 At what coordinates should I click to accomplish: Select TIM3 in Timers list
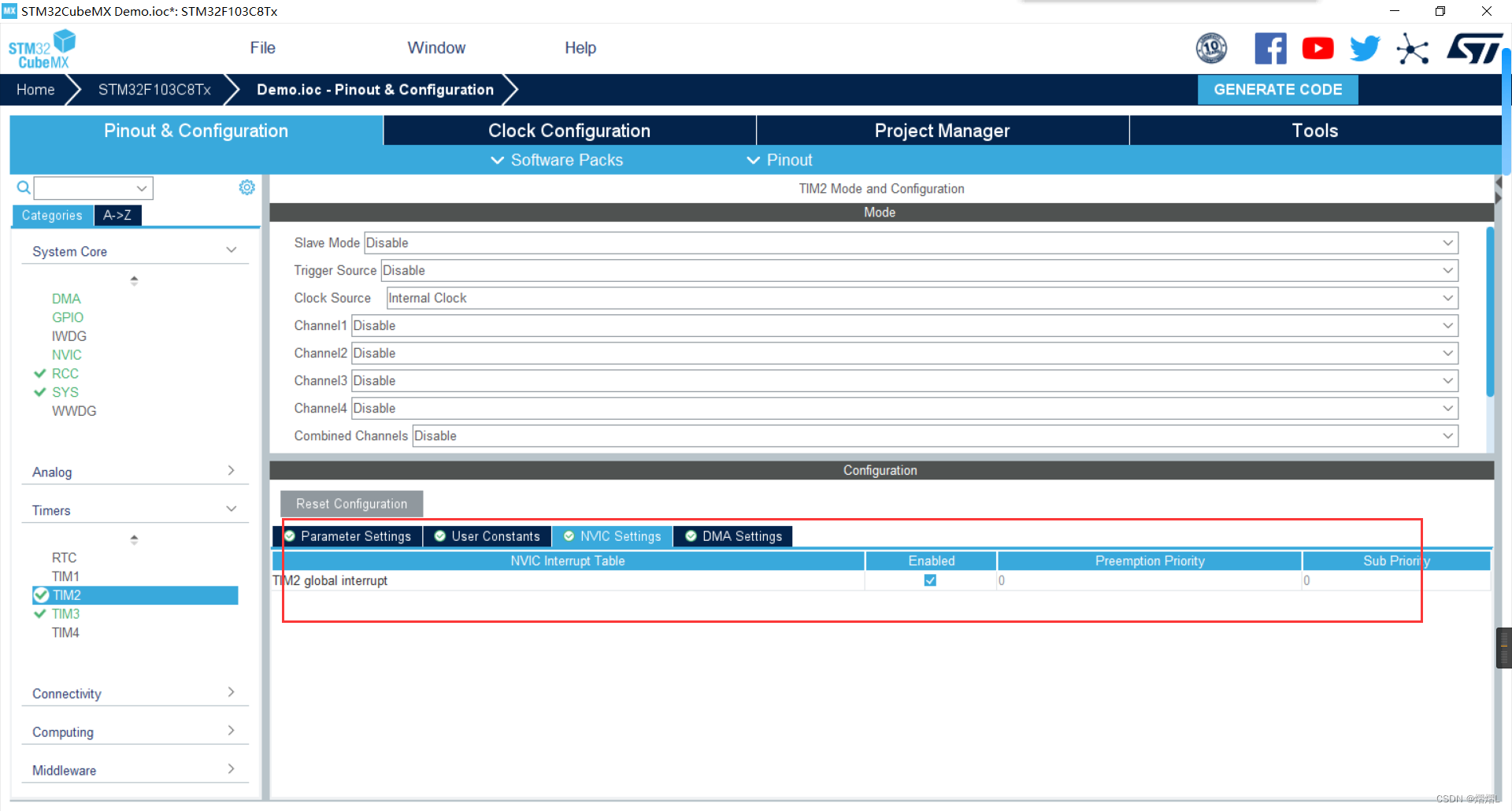coord(65,614)
